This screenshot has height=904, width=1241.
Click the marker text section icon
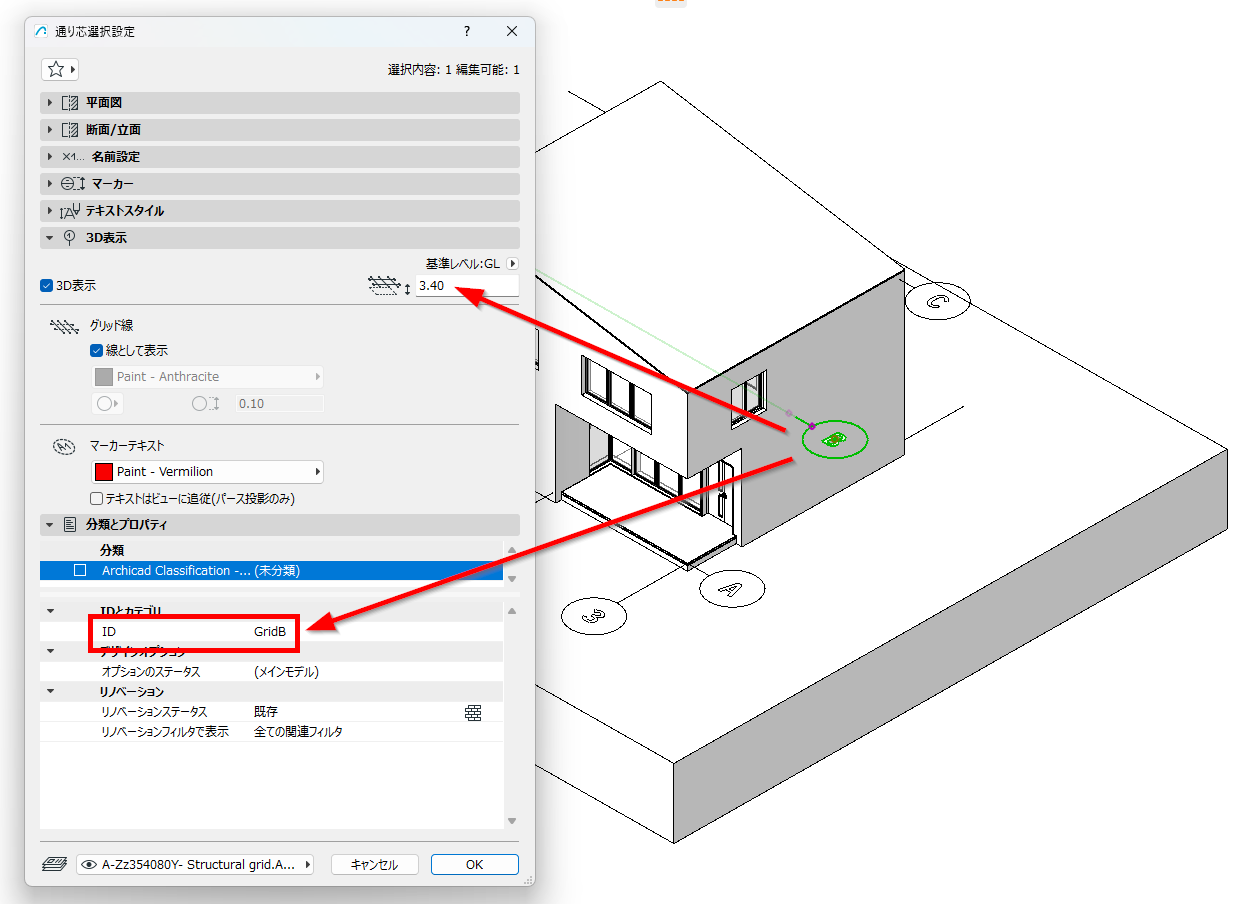click(x=64, y=446)
